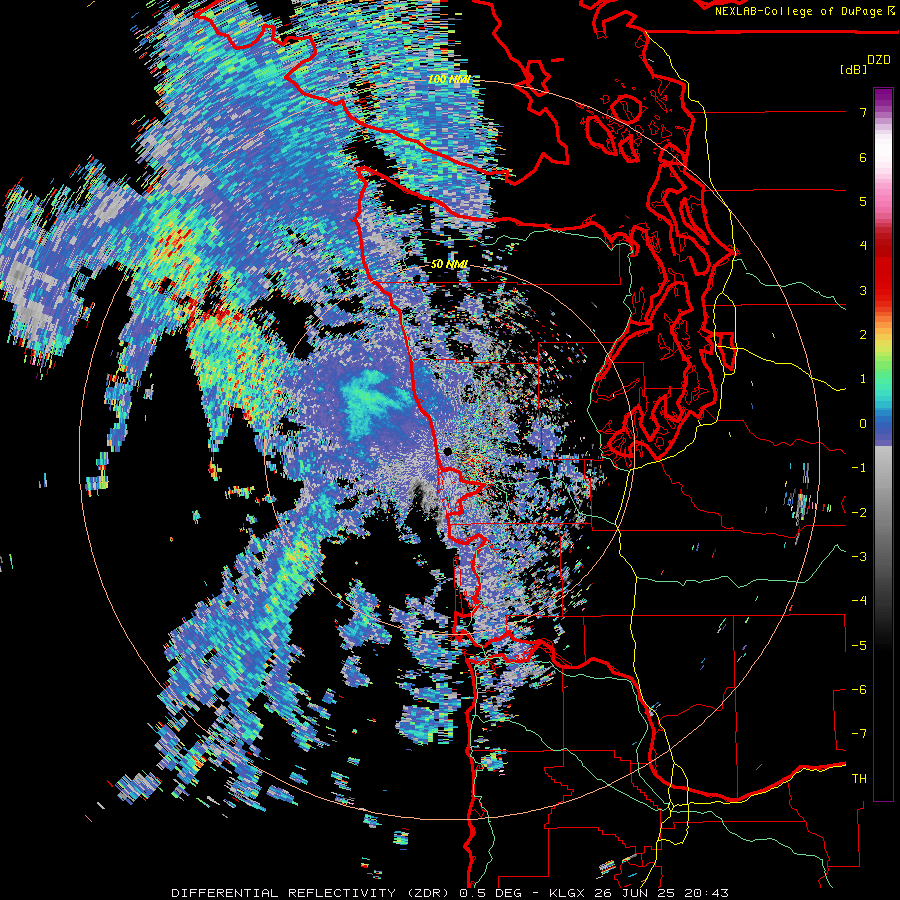Screen dimensions: 900x900
Task: Click the NEXLAB-College of DuPage label
Action: click(x=800, y=11)
